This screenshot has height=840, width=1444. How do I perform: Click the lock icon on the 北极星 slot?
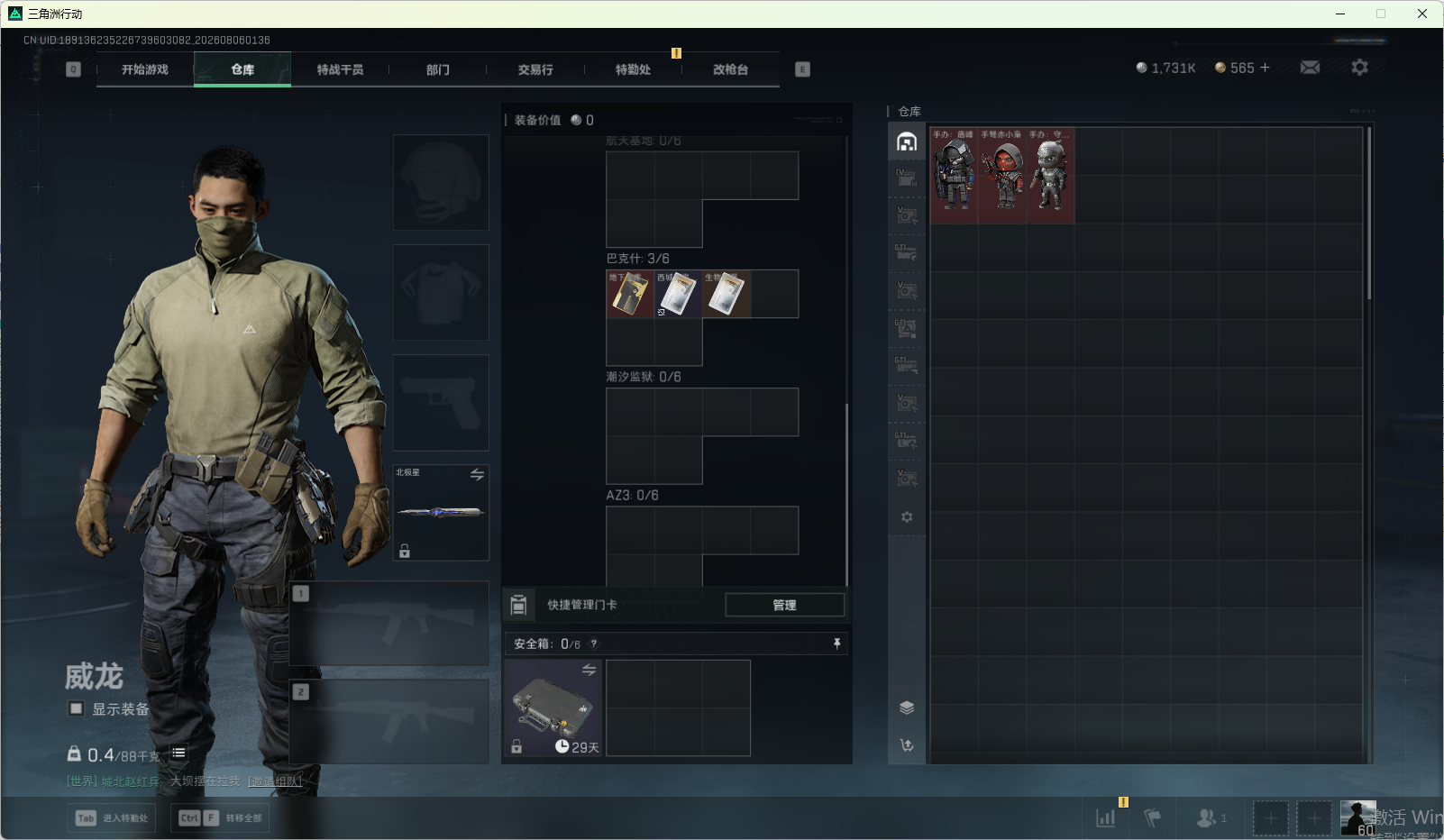[x=405, y=551]
